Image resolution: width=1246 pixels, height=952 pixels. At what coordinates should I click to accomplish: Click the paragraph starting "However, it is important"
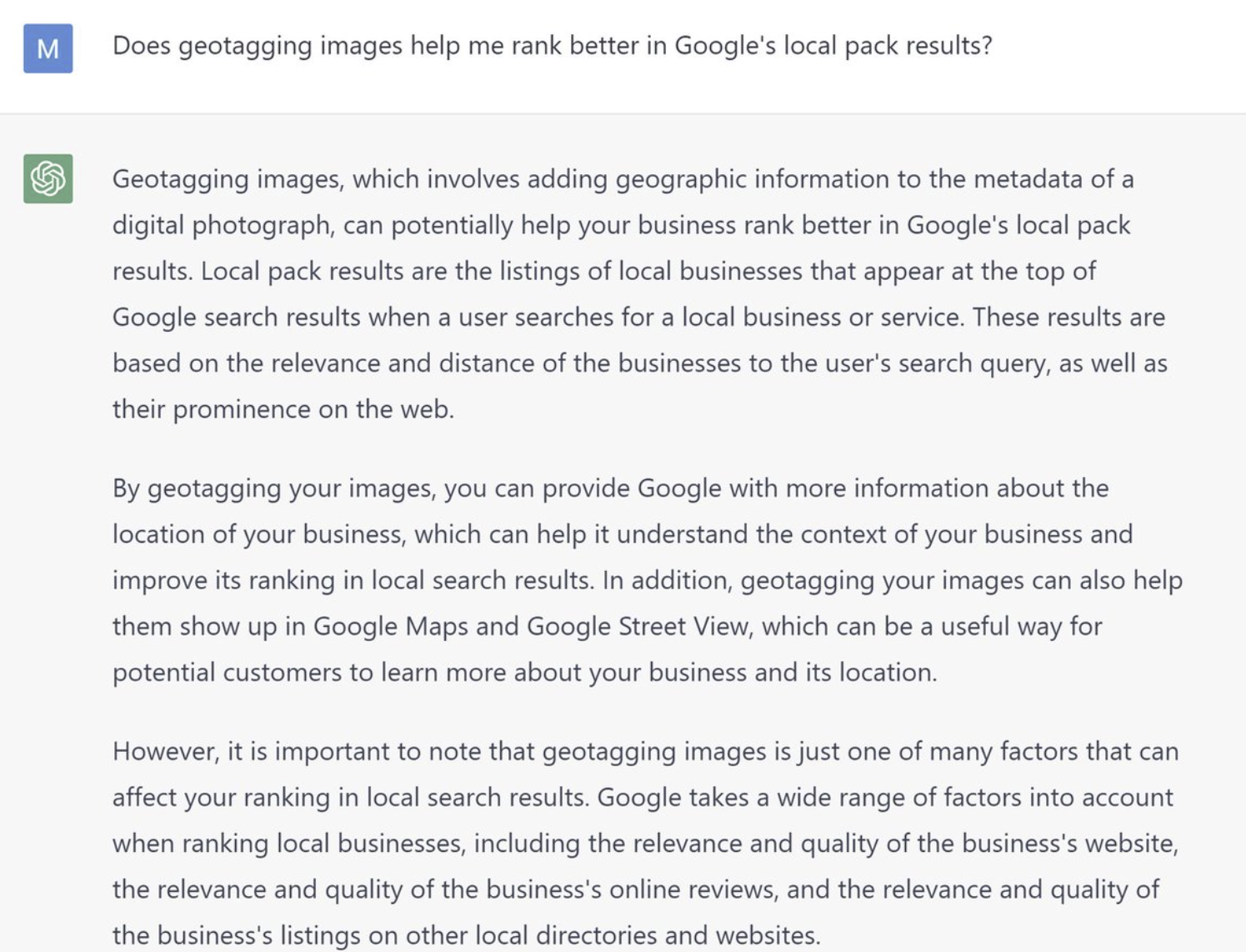click(645, 843)
